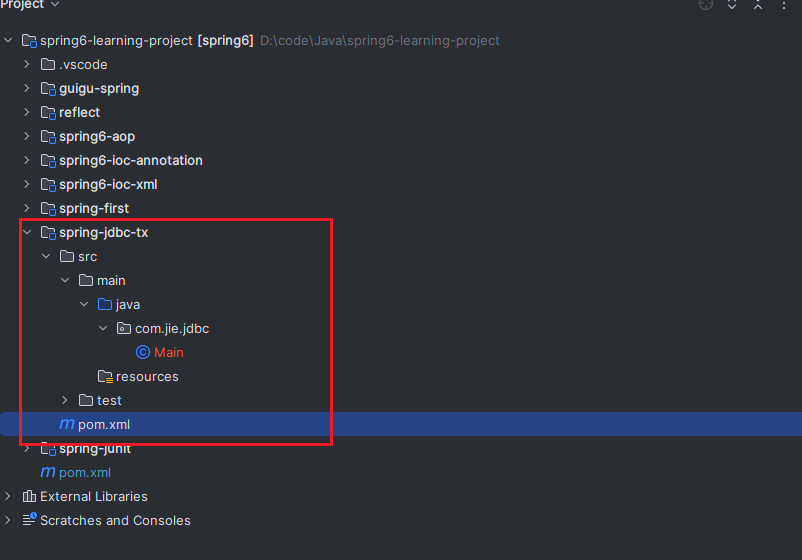
Task: Click the Scratches and Consoles icon
Action: (30, 520)
